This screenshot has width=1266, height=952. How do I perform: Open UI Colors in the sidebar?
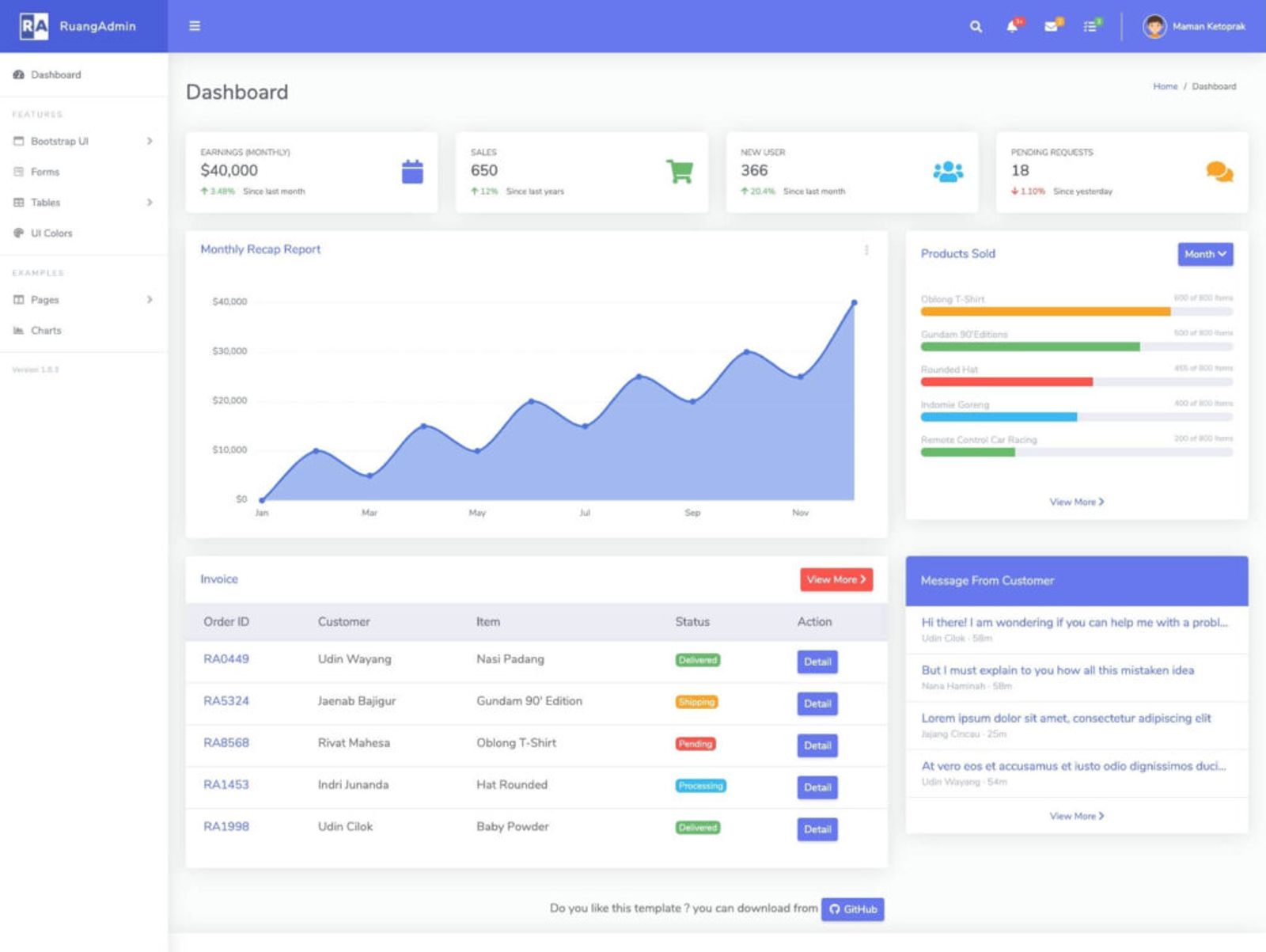point(84,233)
